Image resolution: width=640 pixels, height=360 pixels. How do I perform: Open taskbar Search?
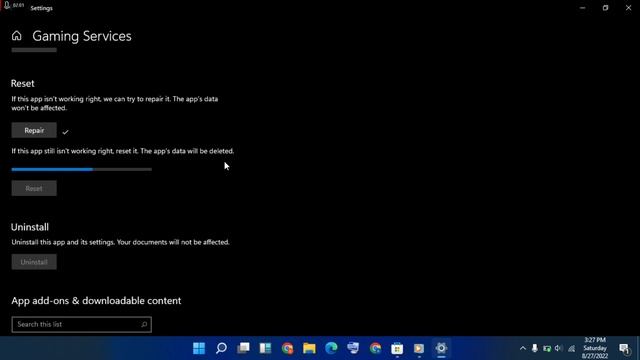tap(221, 348)
